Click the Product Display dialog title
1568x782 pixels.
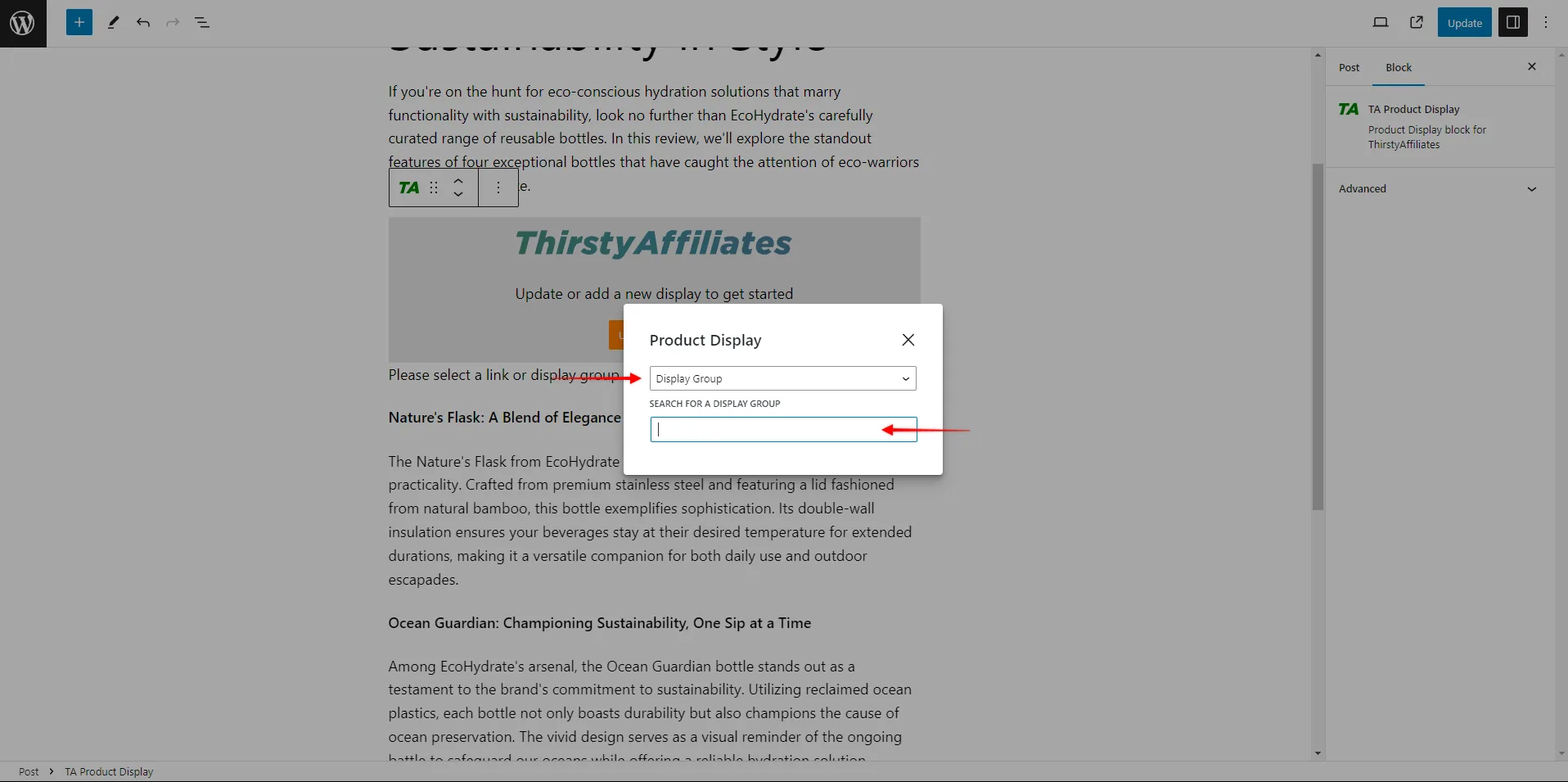point(705,340)
